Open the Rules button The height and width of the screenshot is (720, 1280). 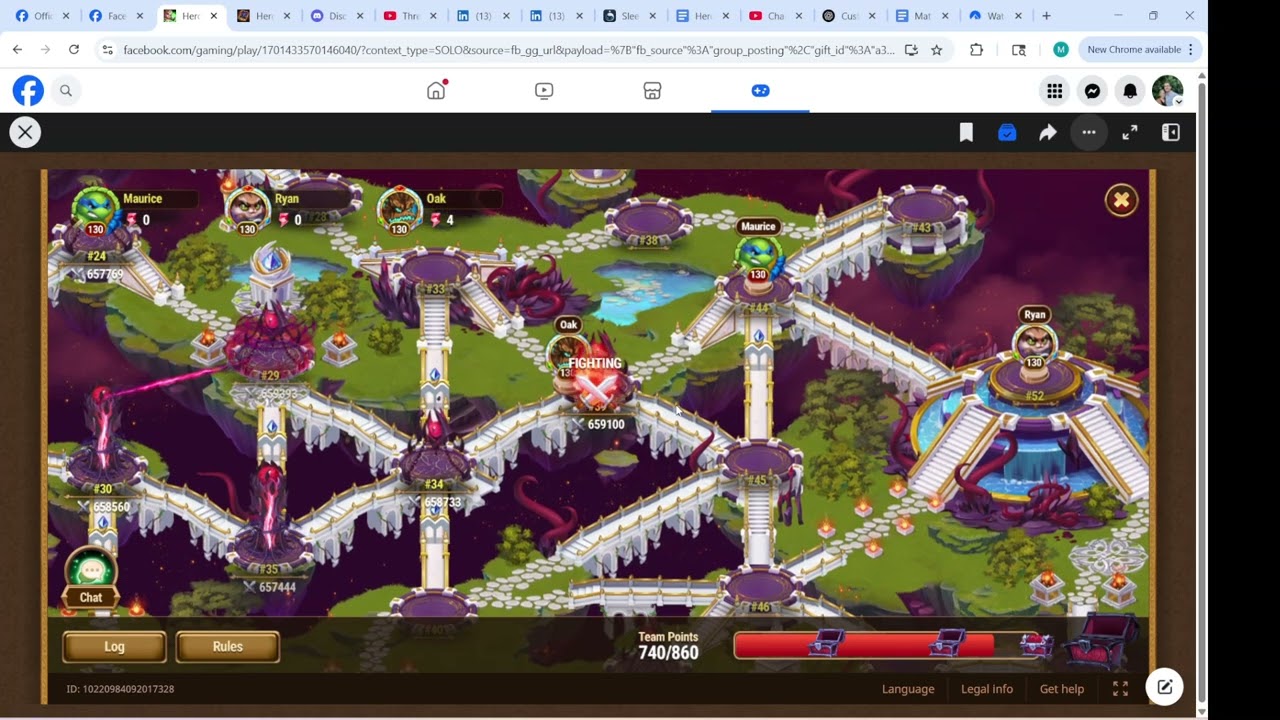(227, 647)
